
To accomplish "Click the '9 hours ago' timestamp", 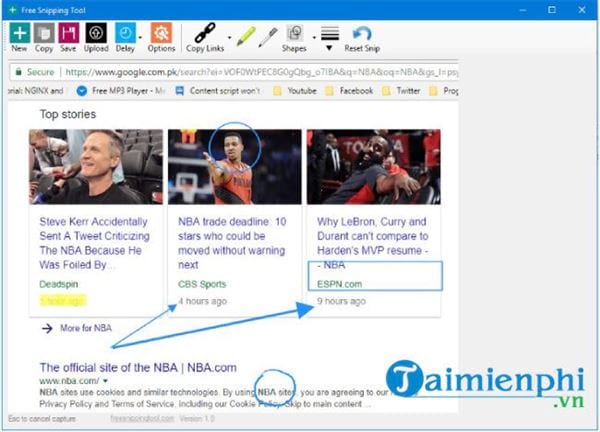I will click(x=341, y=301).
